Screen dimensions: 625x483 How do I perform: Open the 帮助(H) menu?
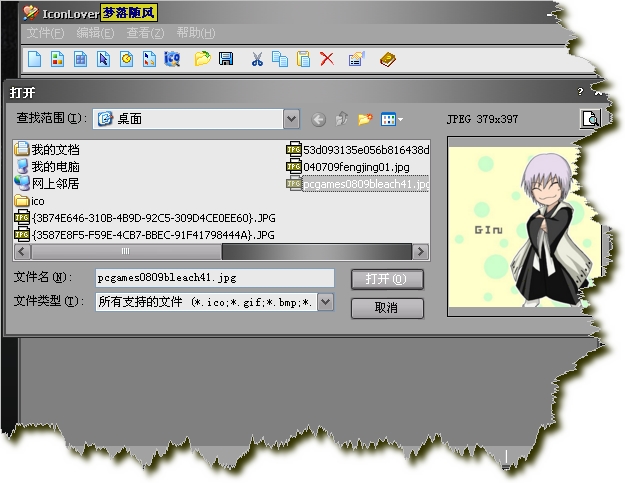point(196,33)
